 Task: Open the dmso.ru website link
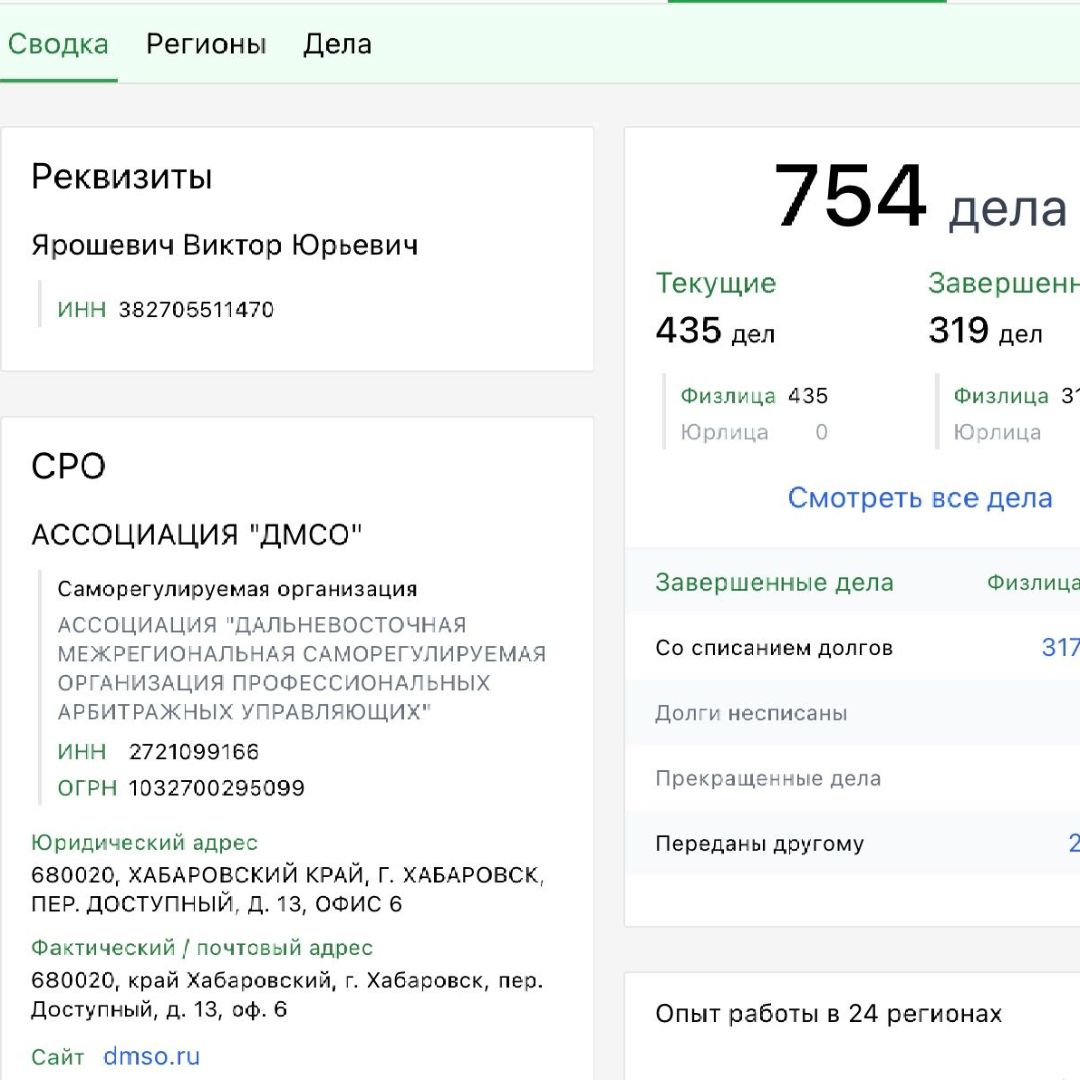tap(151, 1056)
